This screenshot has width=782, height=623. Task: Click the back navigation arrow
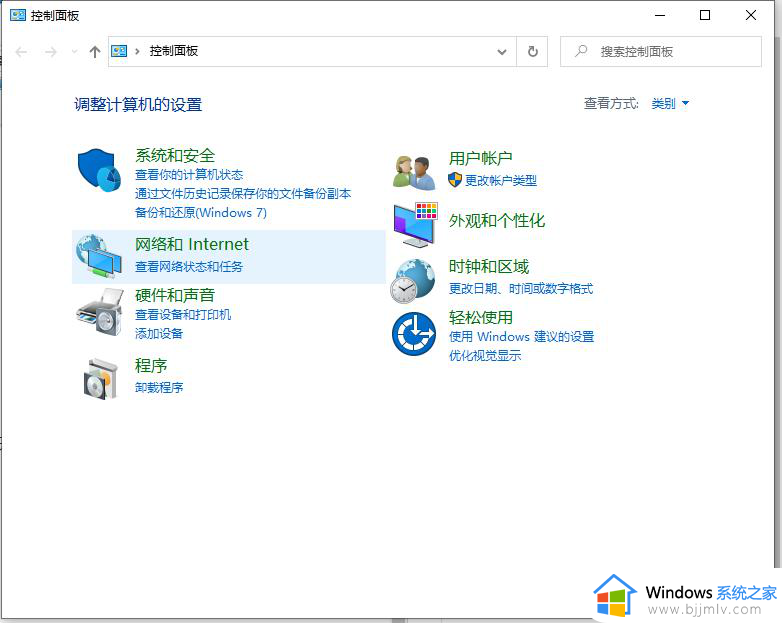(21, 51)
